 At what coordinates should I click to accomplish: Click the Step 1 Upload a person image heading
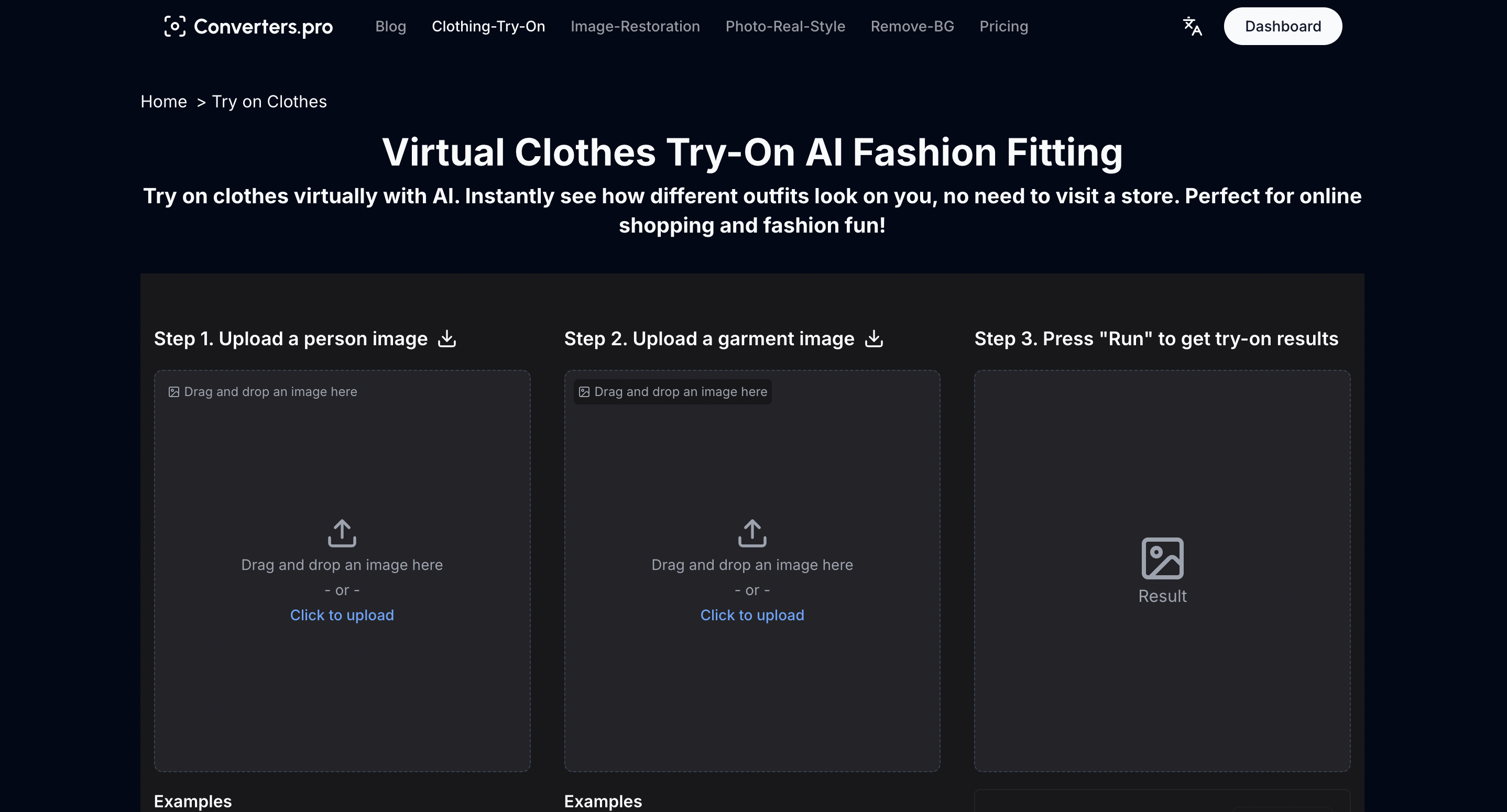(x=291, y=339)
